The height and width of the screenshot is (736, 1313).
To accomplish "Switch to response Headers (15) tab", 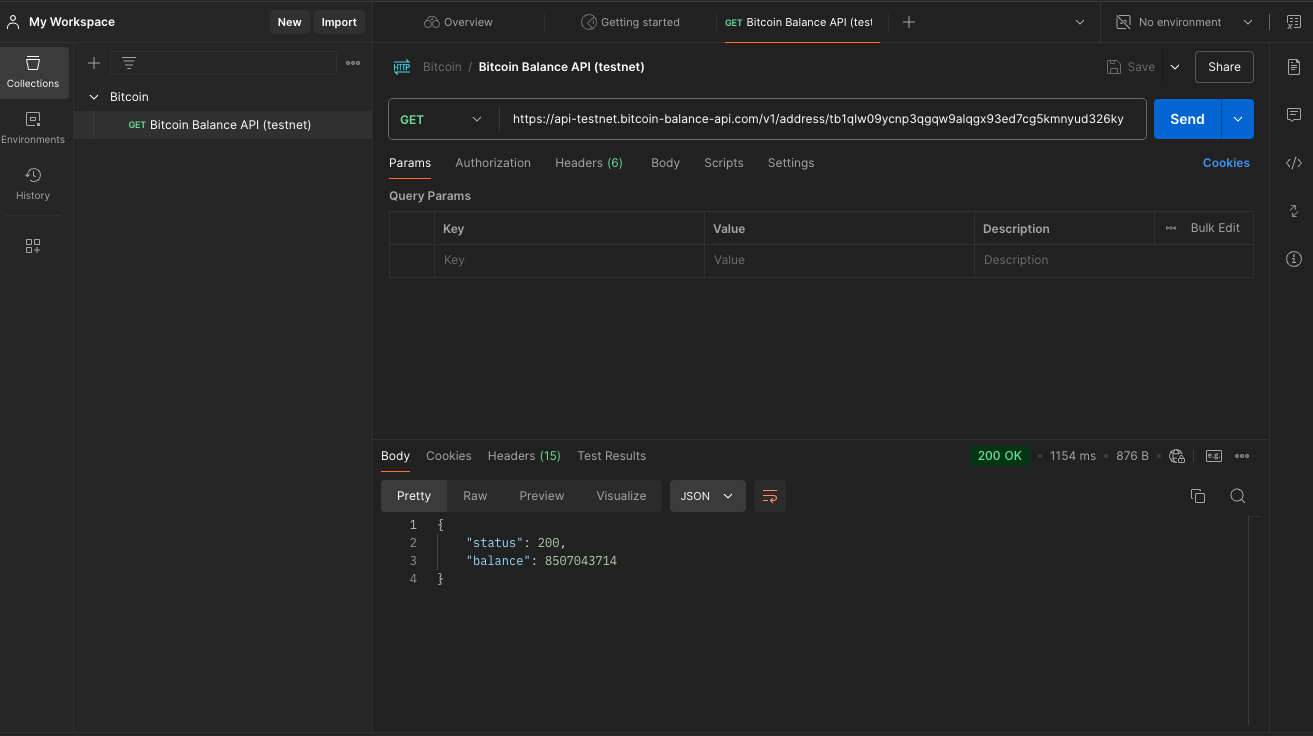I will [x=523, y=456].
